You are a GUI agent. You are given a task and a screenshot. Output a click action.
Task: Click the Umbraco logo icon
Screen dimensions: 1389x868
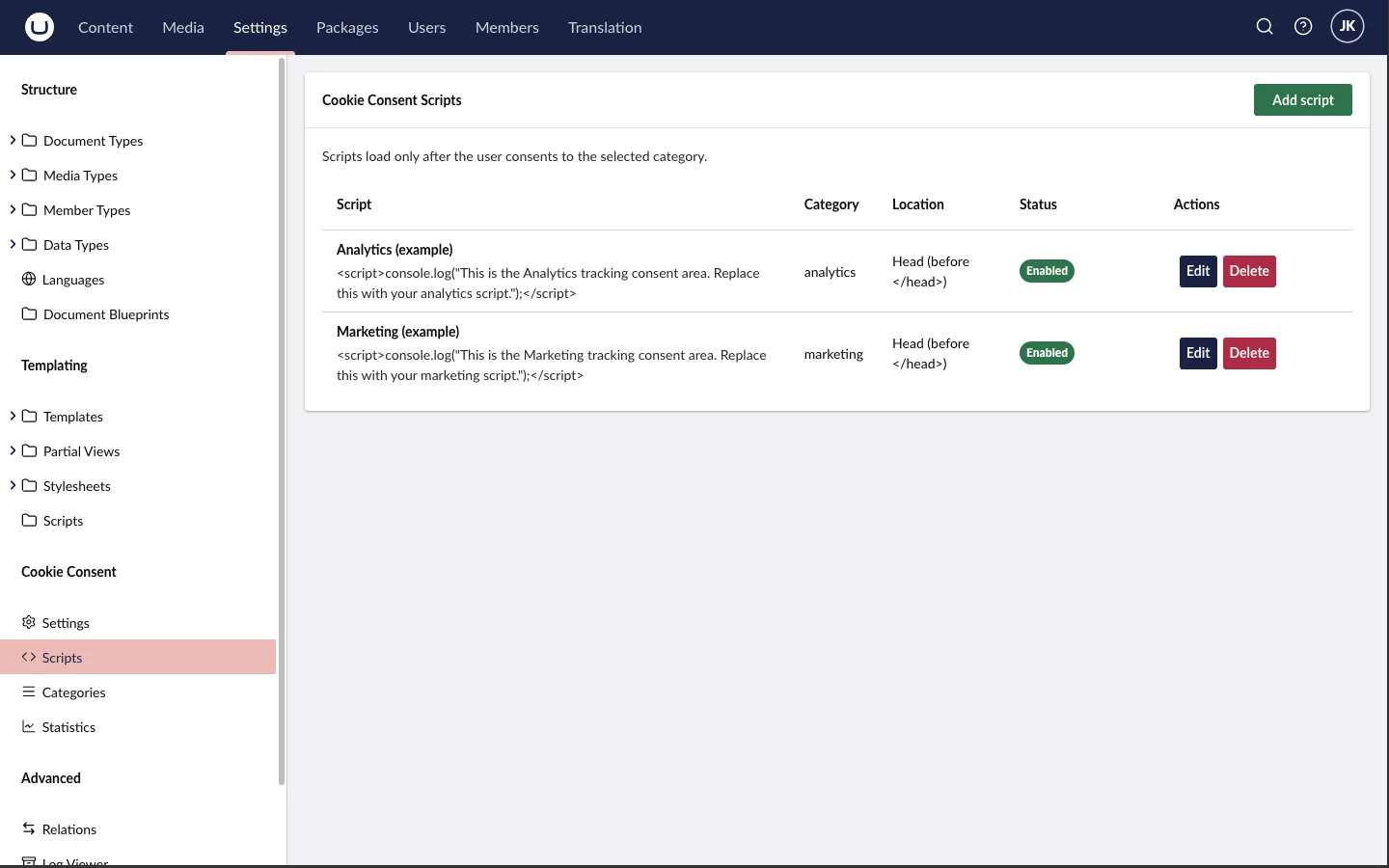tap(40, 27)
